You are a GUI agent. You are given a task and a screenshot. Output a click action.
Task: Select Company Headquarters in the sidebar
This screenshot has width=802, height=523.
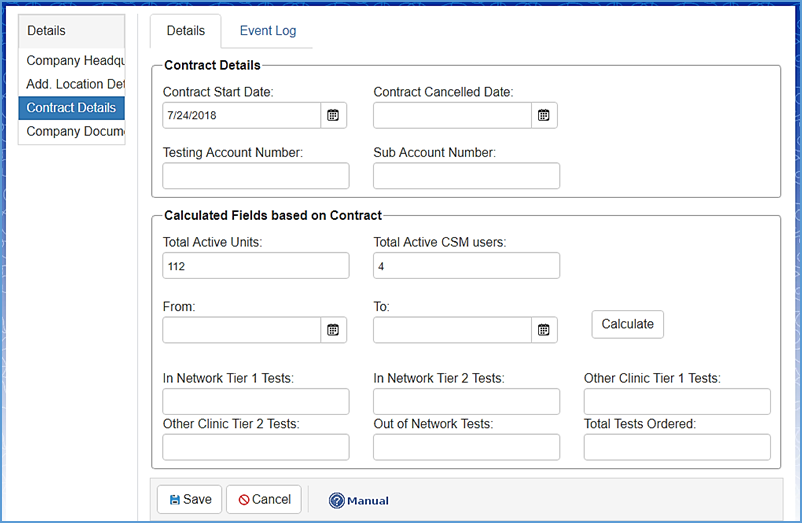click(x=74, y=61)
